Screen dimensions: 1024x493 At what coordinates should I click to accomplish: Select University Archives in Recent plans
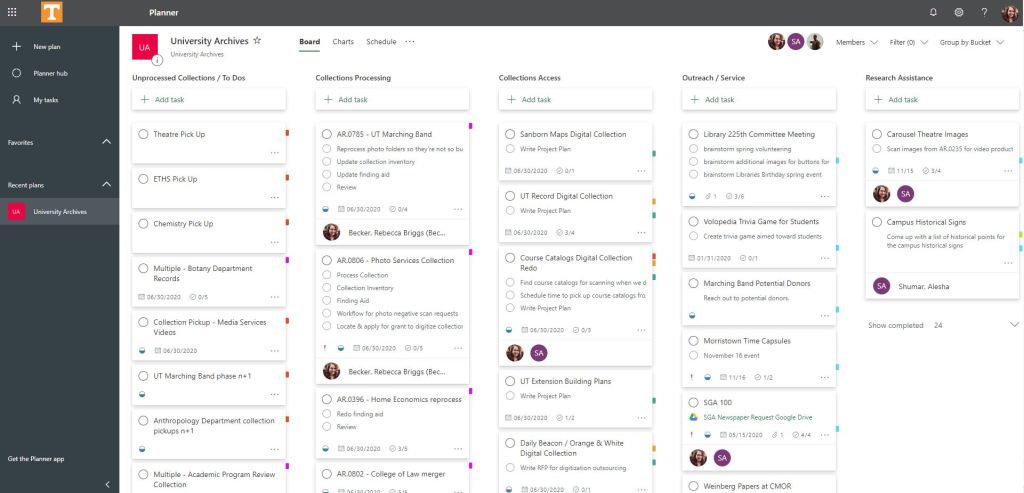(59, 212)
